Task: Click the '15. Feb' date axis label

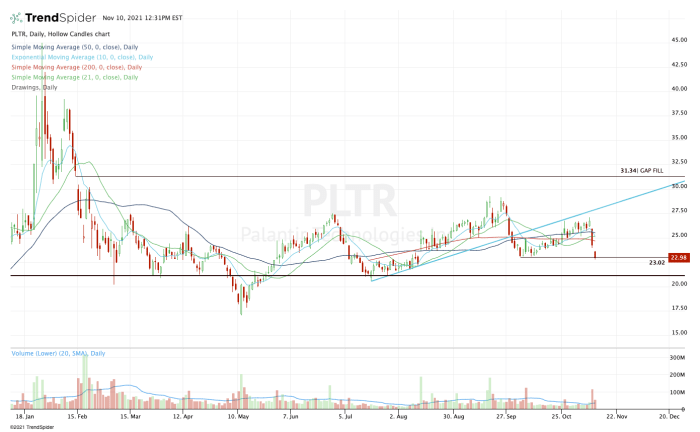Action: [x=77, y=417]
